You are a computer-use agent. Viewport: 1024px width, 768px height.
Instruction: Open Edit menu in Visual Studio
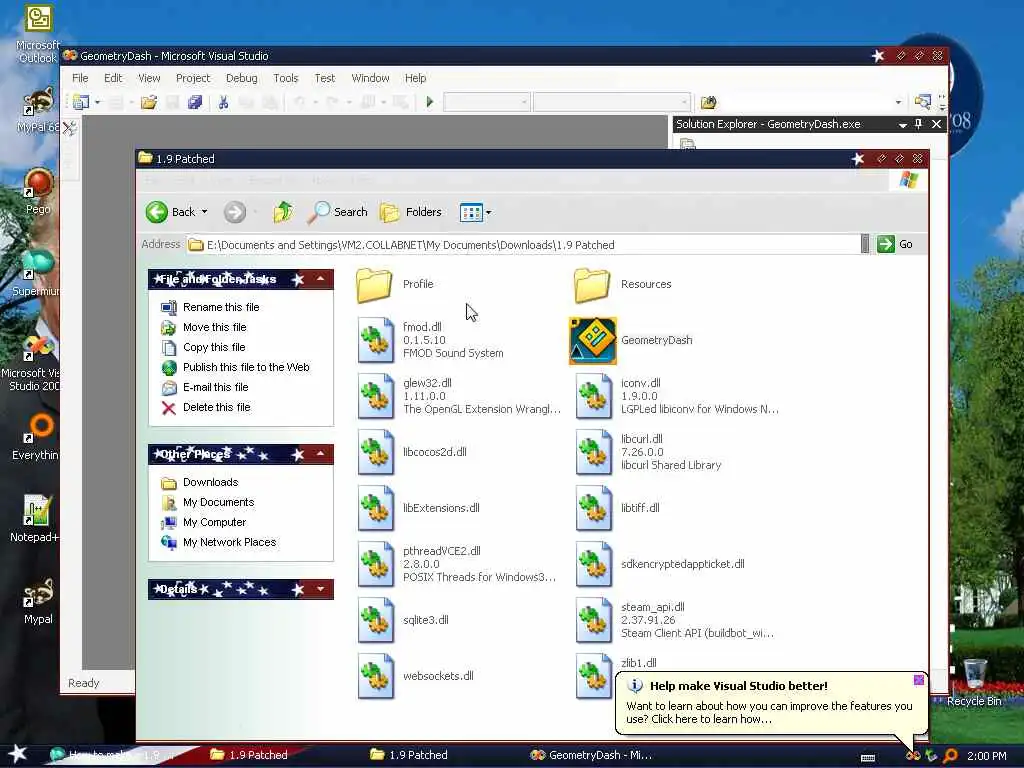[x=113, y=78]
